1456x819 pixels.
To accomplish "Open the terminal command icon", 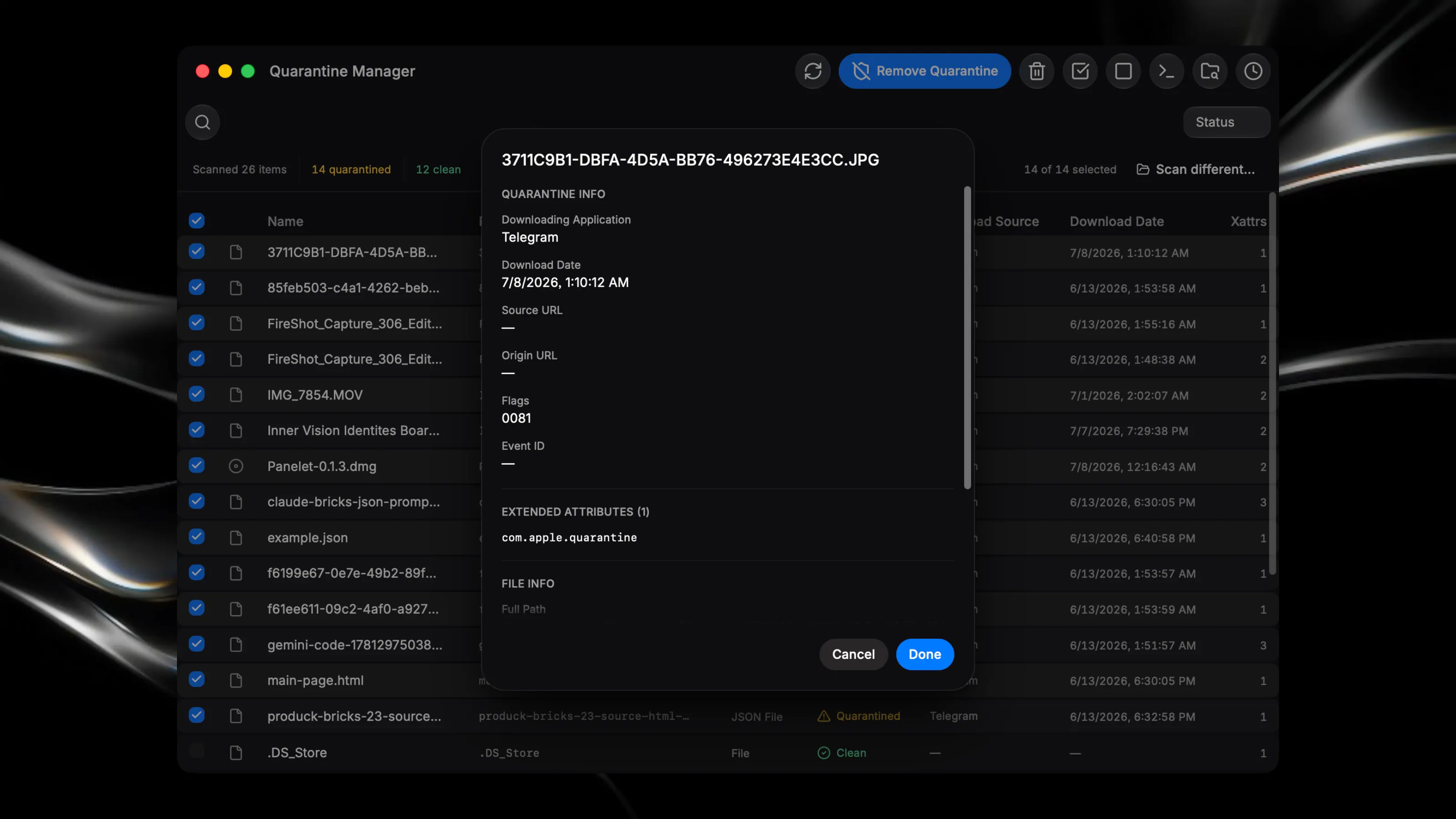I will pyautogui.click(x=1167, y=71).
